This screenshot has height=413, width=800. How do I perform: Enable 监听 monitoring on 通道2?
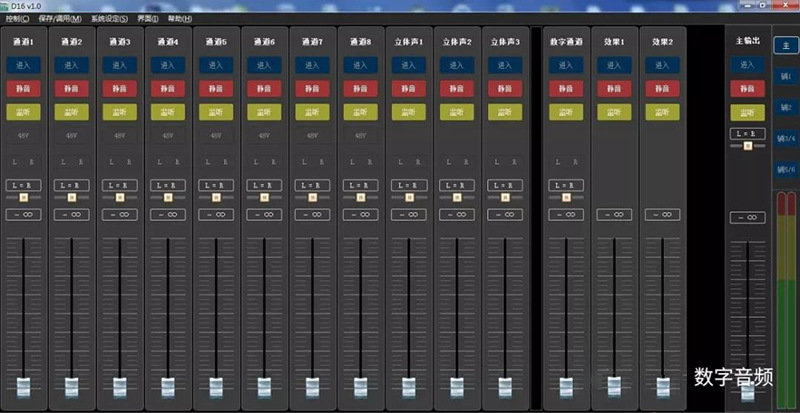pos(72,112)
